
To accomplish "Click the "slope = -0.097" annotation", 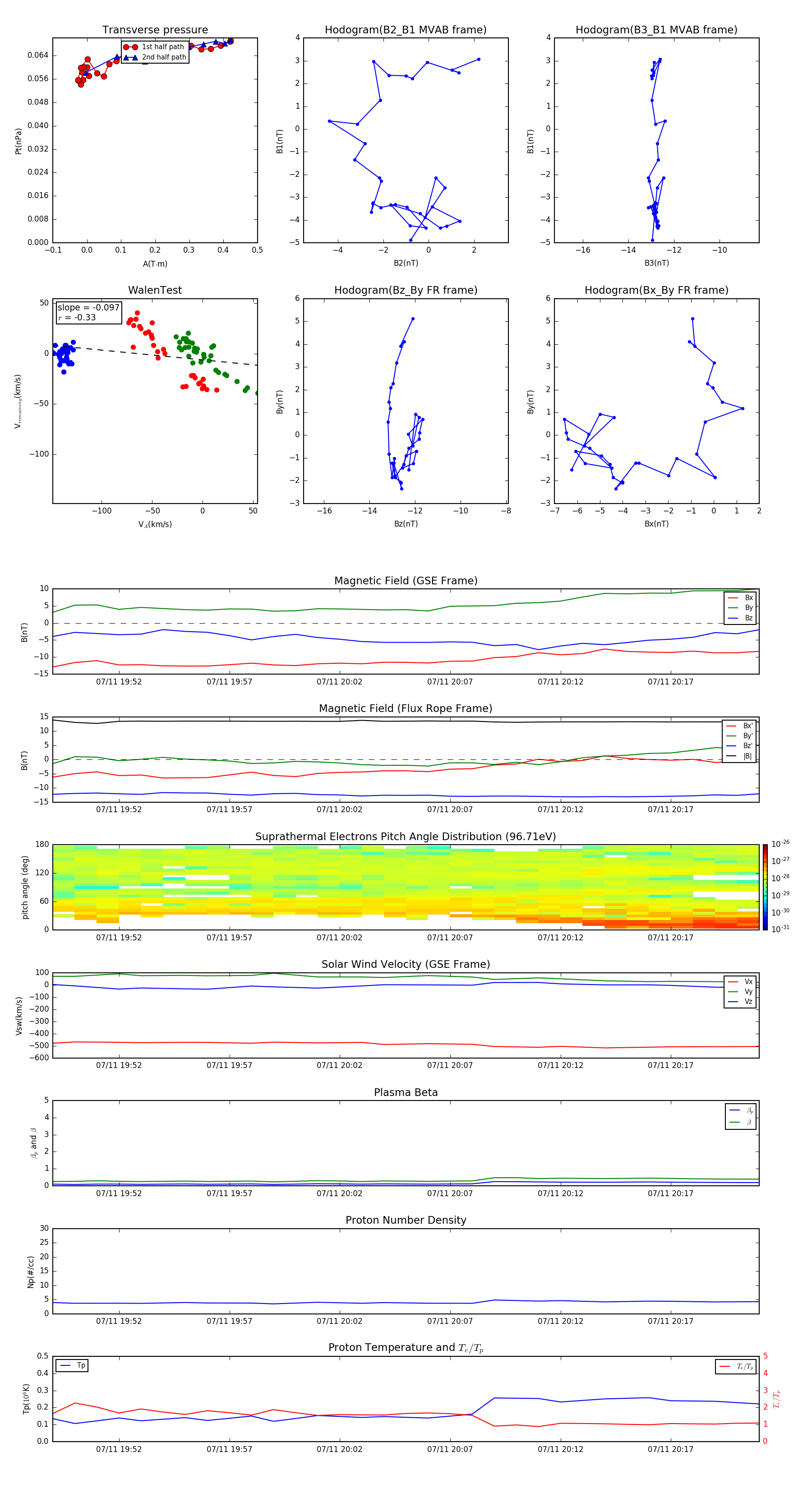I will [88, 308].
